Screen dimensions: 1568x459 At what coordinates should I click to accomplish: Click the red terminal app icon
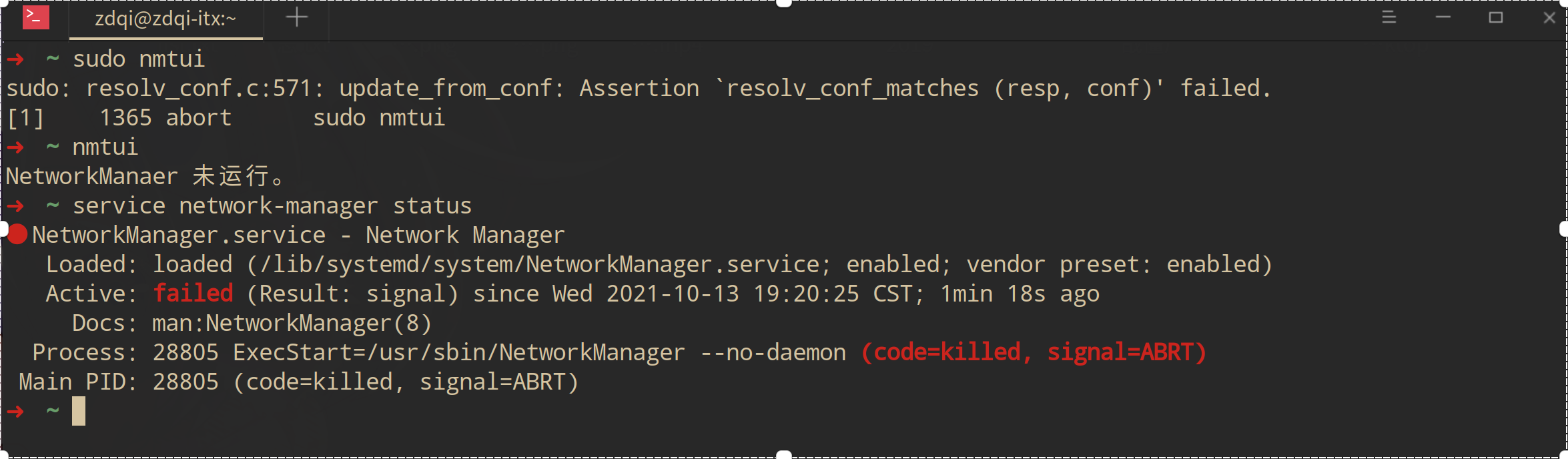[x=35, y=18]
